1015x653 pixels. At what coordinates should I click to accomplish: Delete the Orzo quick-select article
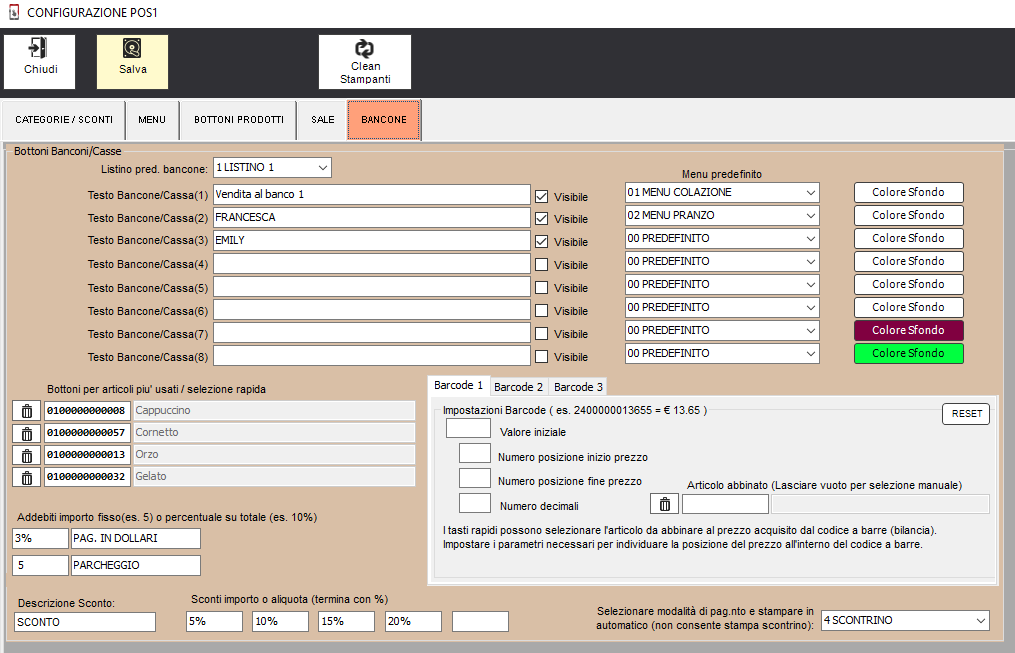click(27, 455)
